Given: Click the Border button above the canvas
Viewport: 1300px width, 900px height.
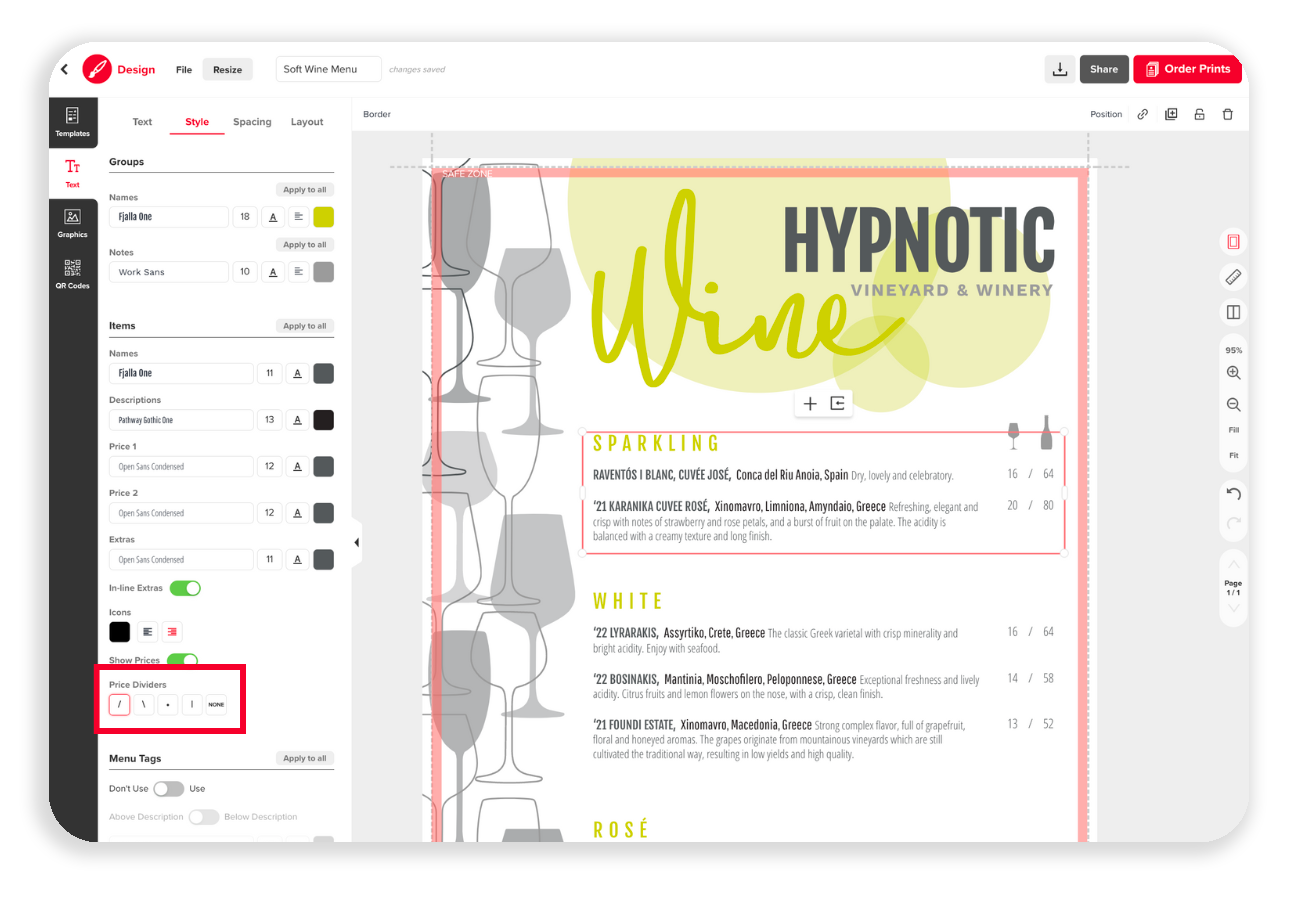Looking at the screenshot, I should point(377,114).
